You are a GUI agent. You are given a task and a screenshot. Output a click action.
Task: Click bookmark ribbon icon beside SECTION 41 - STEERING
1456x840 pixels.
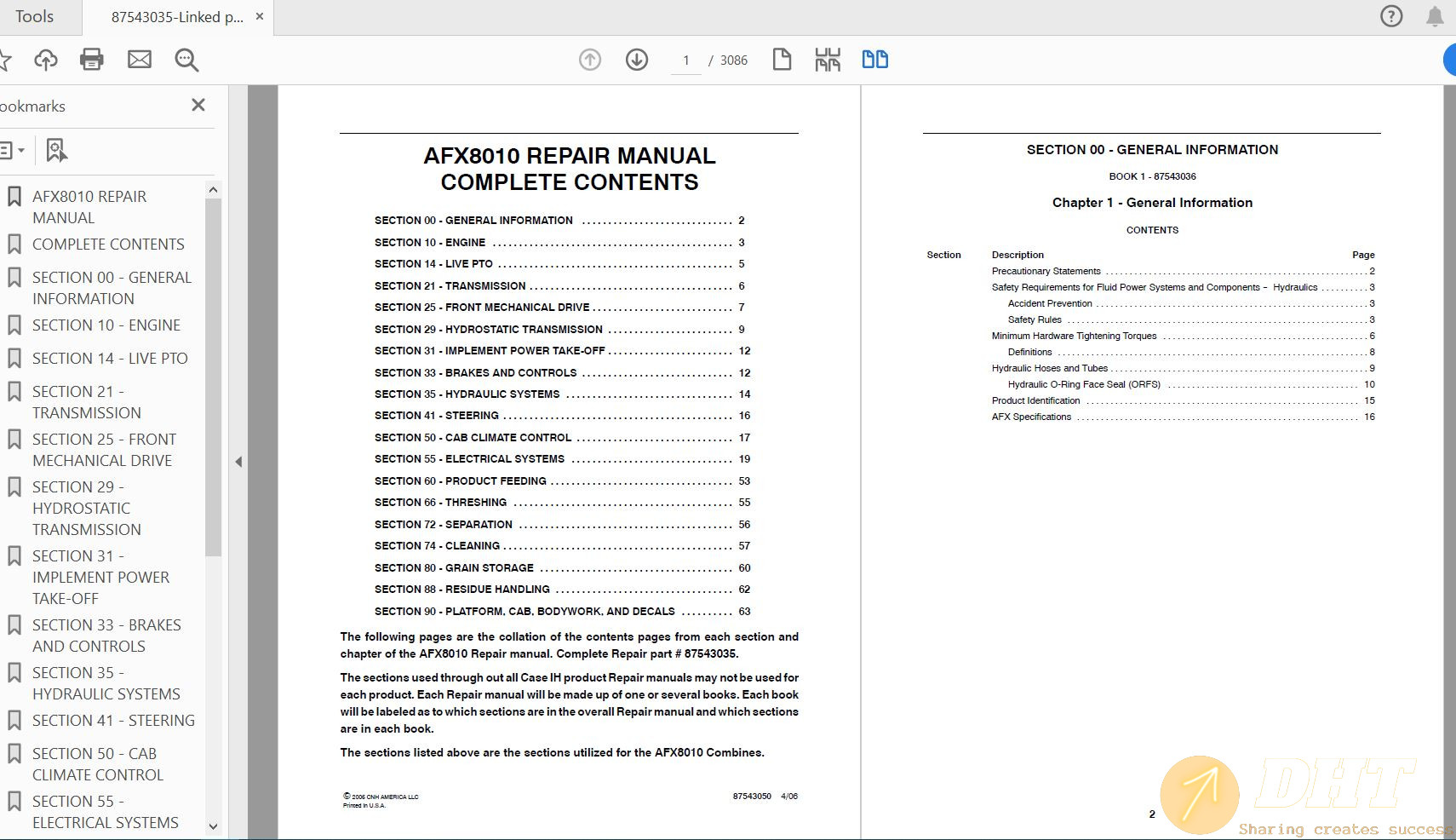[14, 721]
